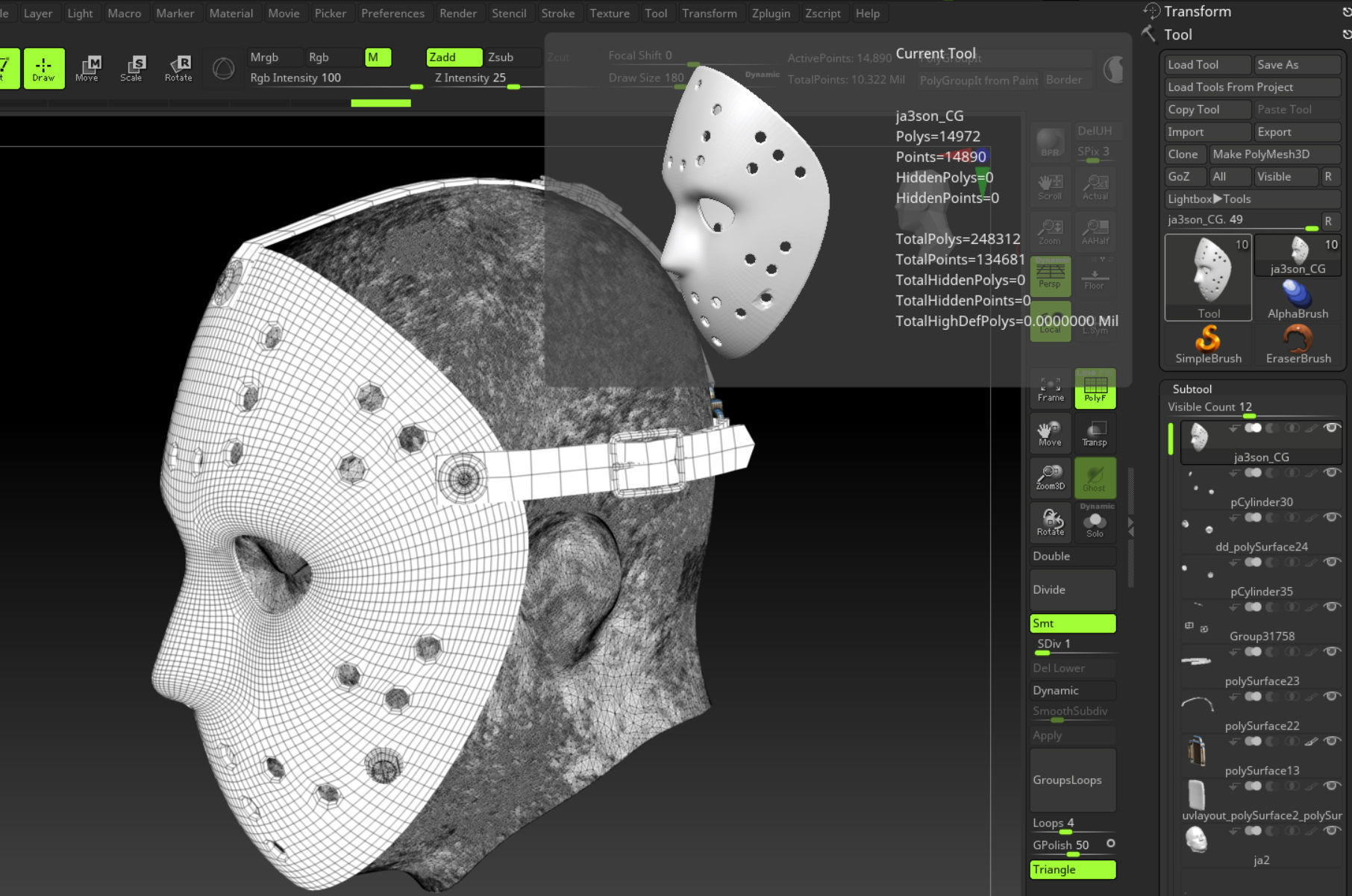Click the GroupsLoops button
This screenshot has height=896, width=1352.
coord(1073,780)
